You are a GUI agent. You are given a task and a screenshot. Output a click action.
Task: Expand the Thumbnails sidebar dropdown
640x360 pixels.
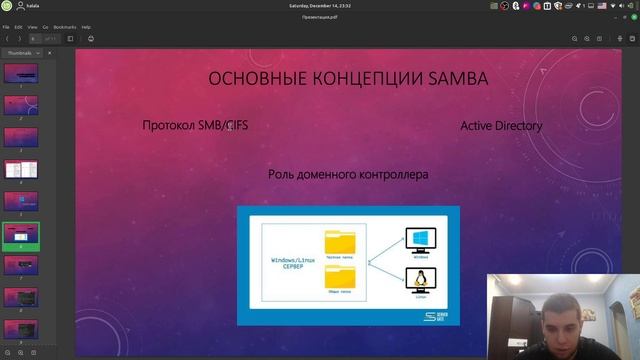coord(22,53)
